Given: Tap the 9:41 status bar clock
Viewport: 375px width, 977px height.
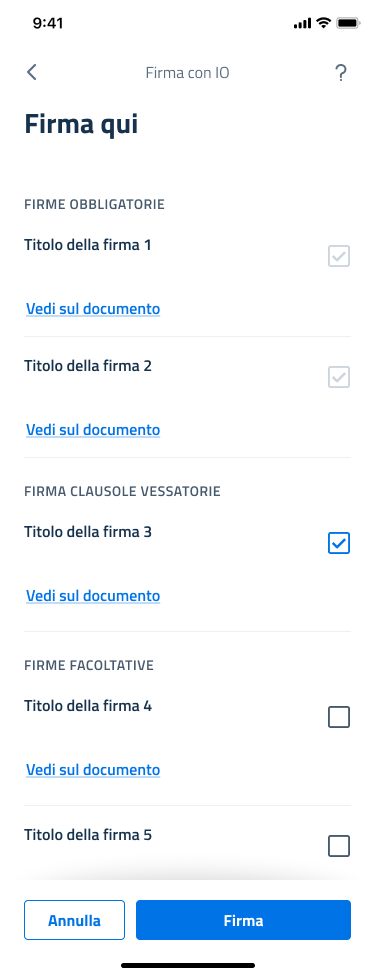Looking at the screenshot, I should [x=47, y=23].
